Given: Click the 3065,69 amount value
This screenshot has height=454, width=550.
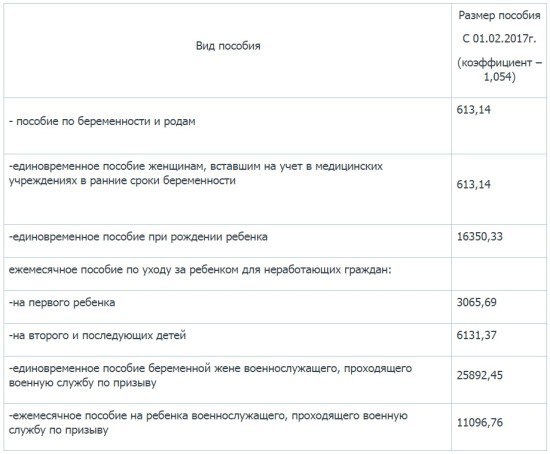Looking at the screenshot, I should point(476,302).
